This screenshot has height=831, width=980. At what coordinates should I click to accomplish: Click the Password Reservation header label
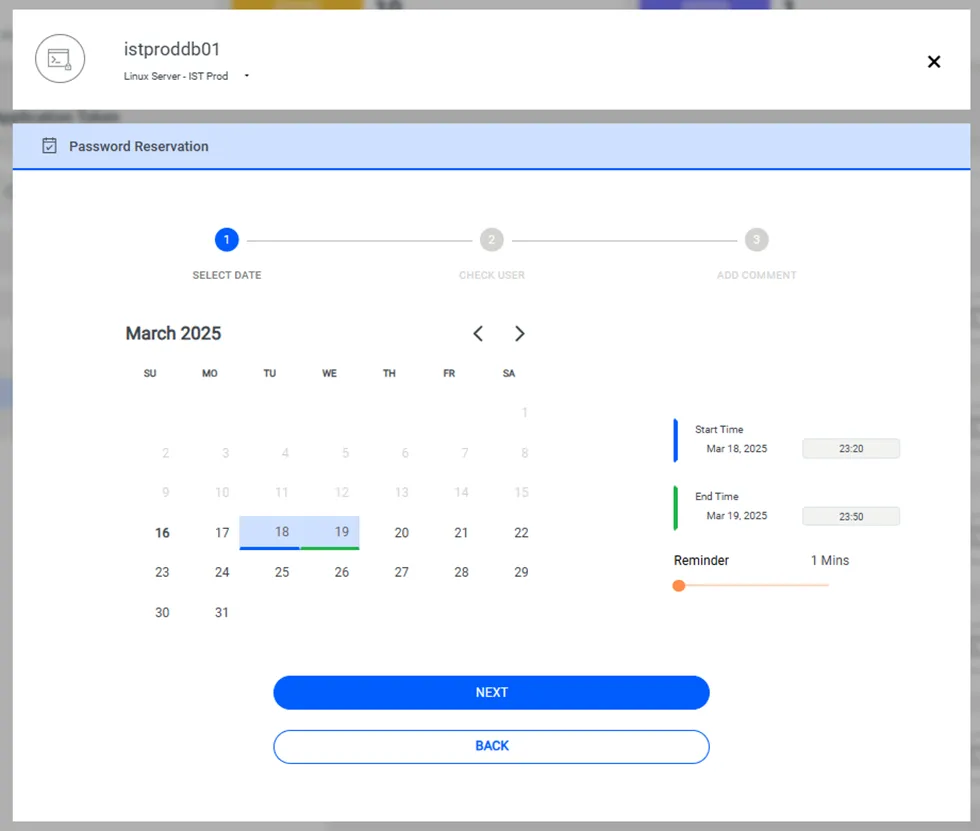[x=139, y=146]
